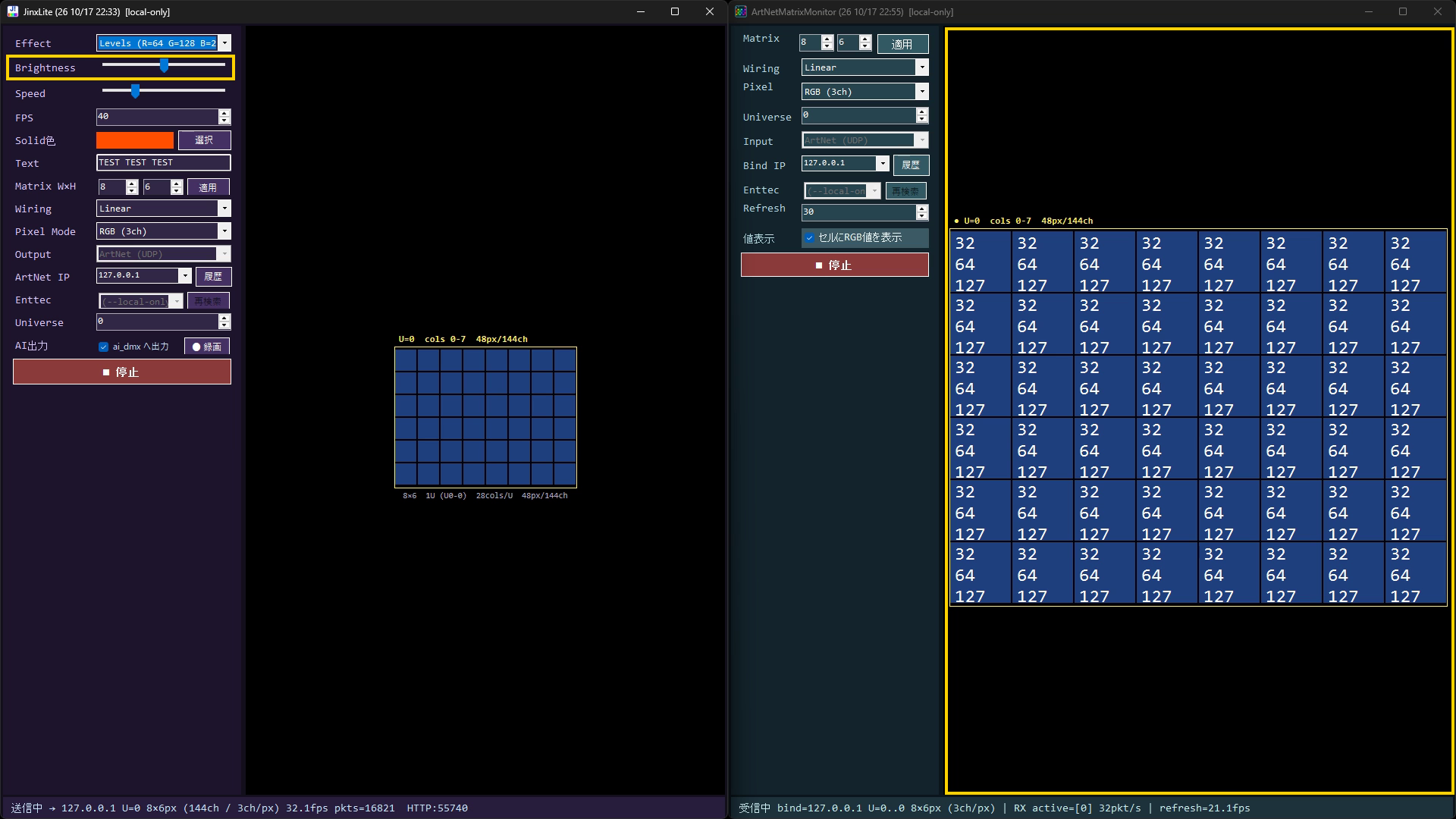Click the Text field containing TEST TEST TEST
1456x819 pixels.
pyautogui.click(x=164, y=162)
